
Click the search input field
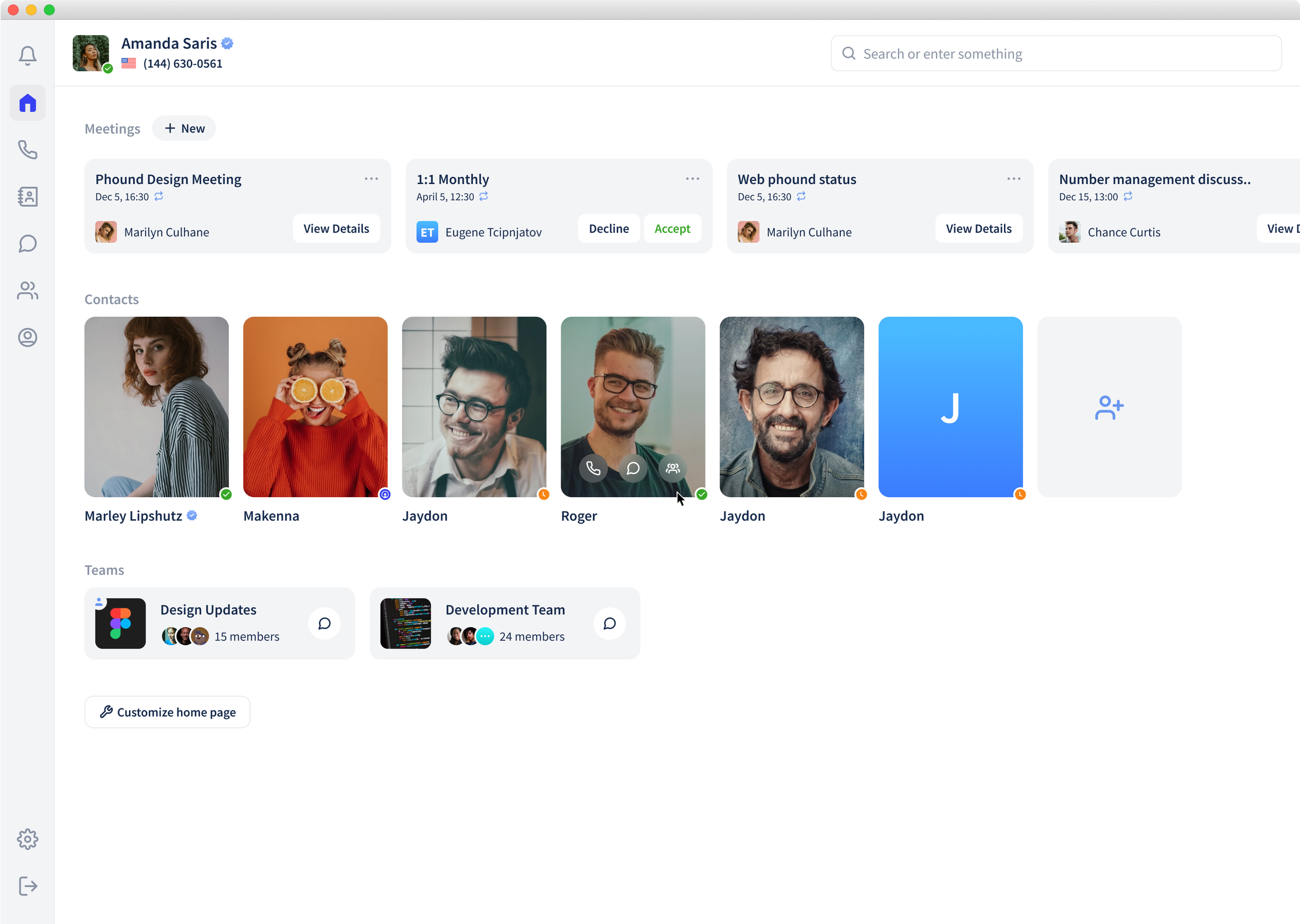[1056, 54]
